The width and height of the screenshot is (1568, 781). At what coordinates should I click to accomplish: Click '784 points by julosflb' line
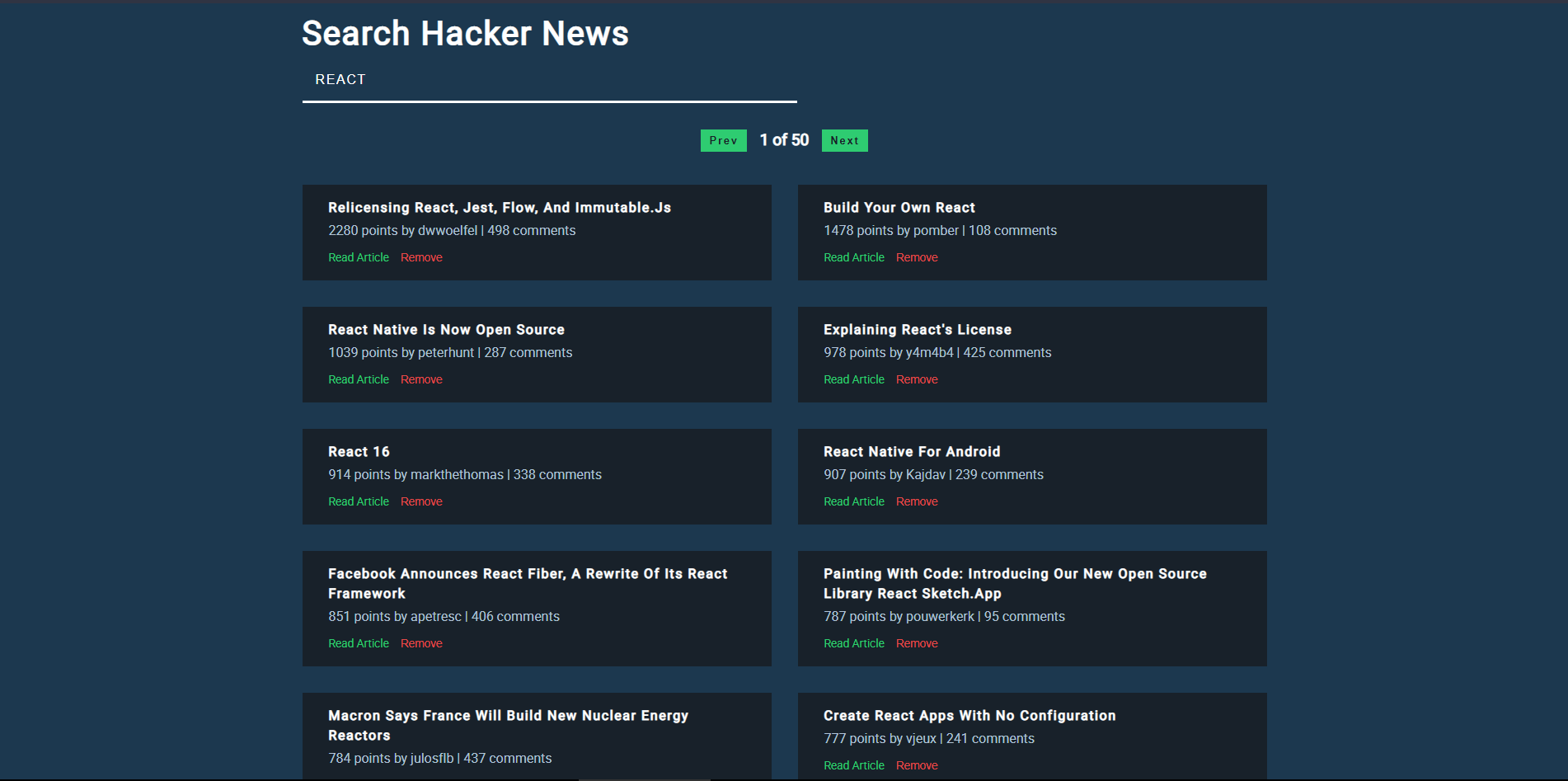point(440,759)
